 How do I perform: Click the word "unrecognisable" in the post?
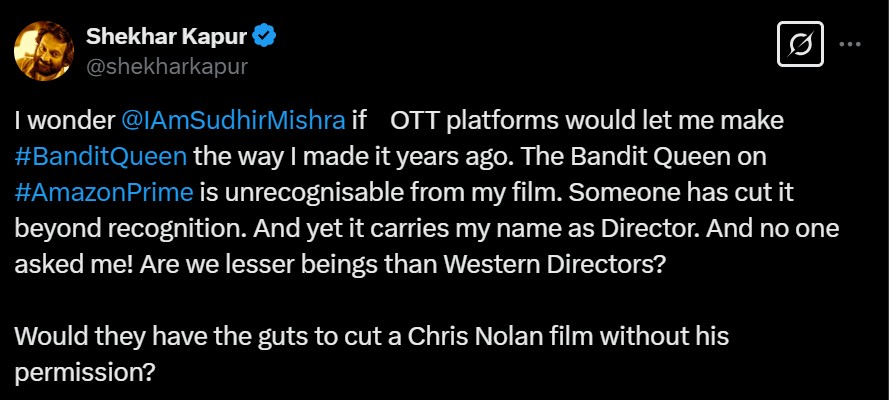point(310,191)
